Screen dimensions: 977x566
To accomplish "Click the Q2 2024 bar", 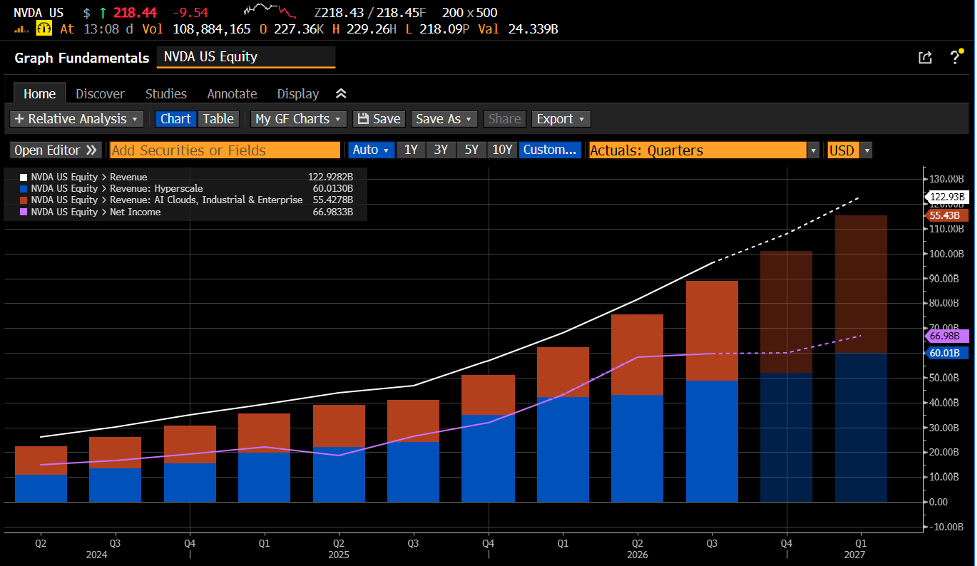I will click(x=41, y=474).
